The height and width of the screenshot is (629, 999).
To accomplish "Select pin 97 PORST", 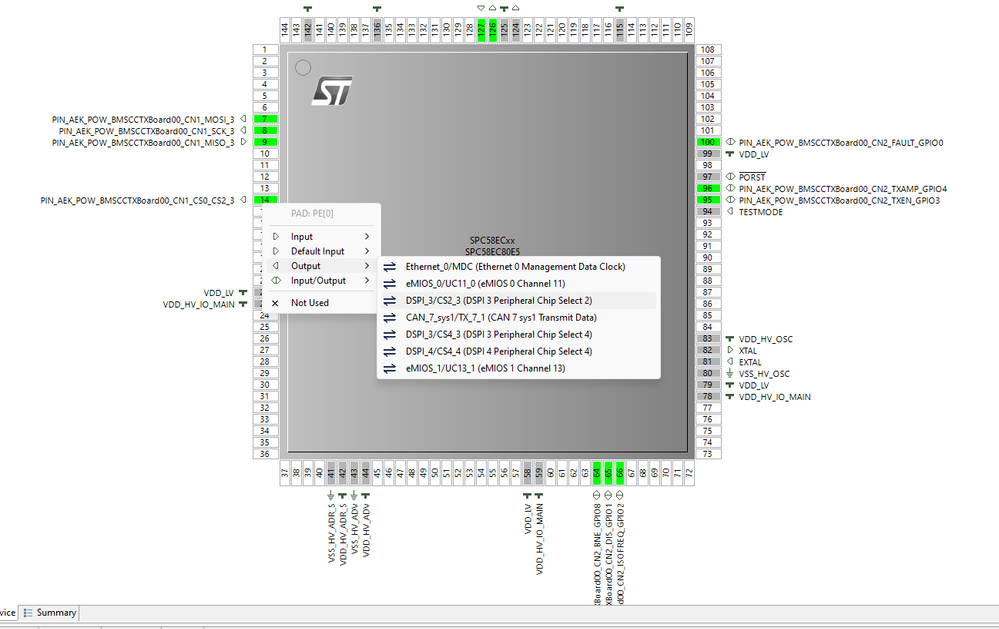I will [708, 177].
